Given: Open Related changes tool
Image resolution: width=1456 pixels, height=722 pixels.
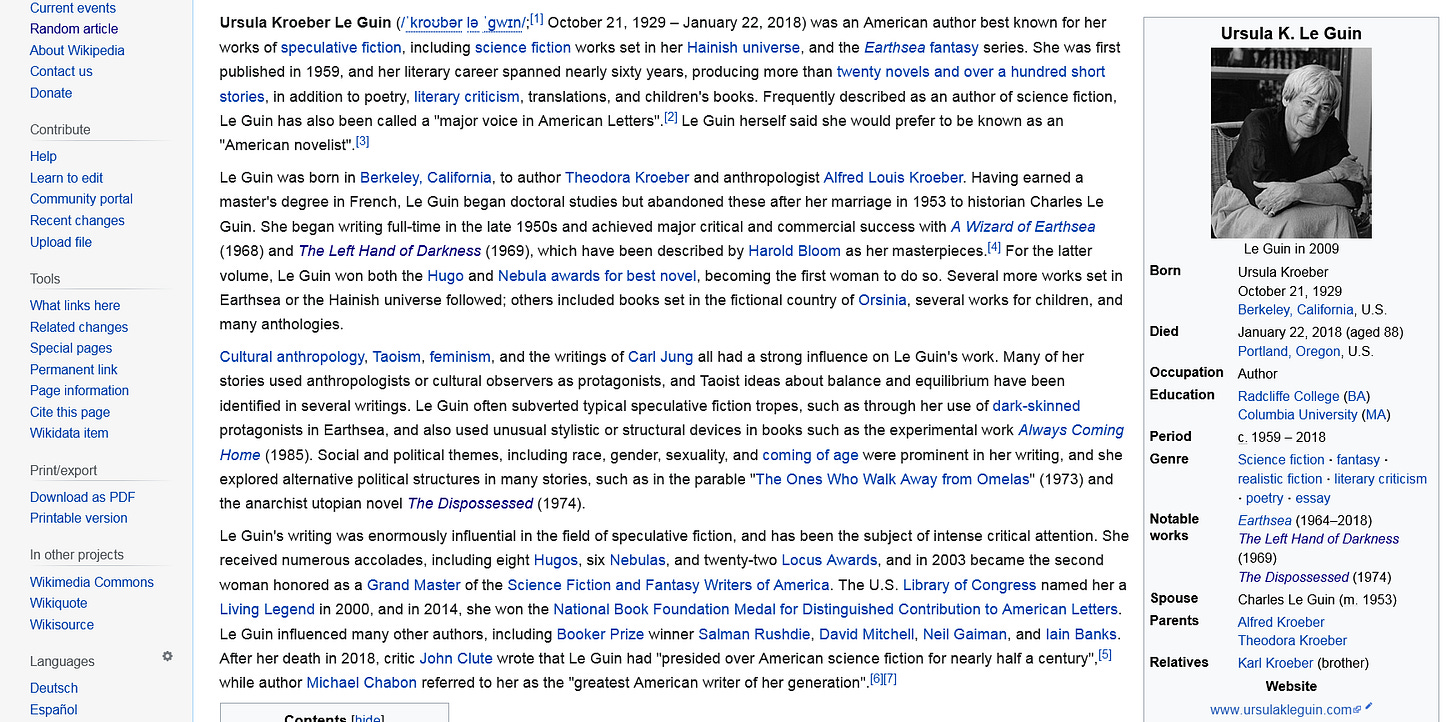Looking at the screenshot, I should (79, 327).
